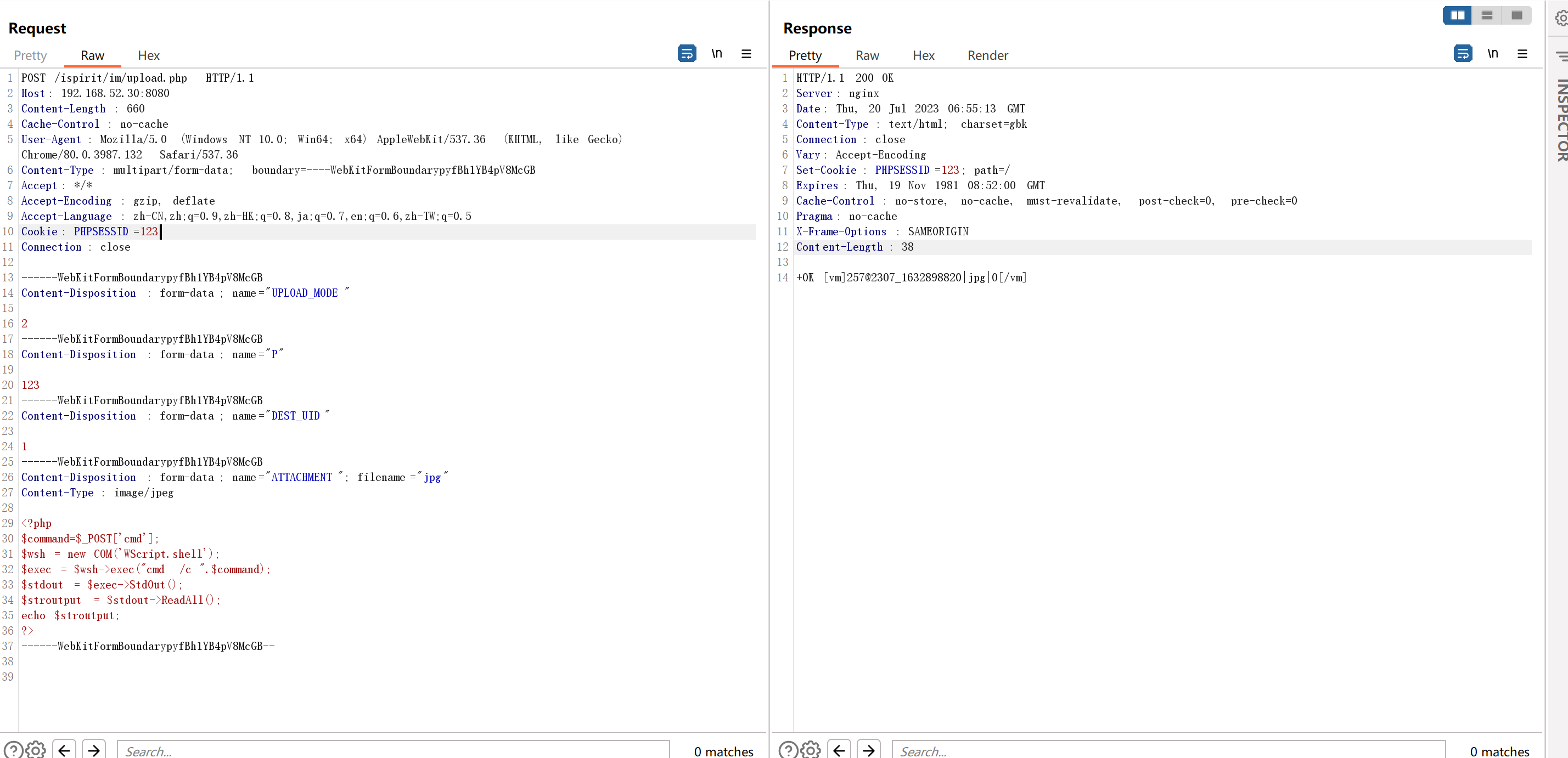Click request Content-Length 660 header

[83, 109]
